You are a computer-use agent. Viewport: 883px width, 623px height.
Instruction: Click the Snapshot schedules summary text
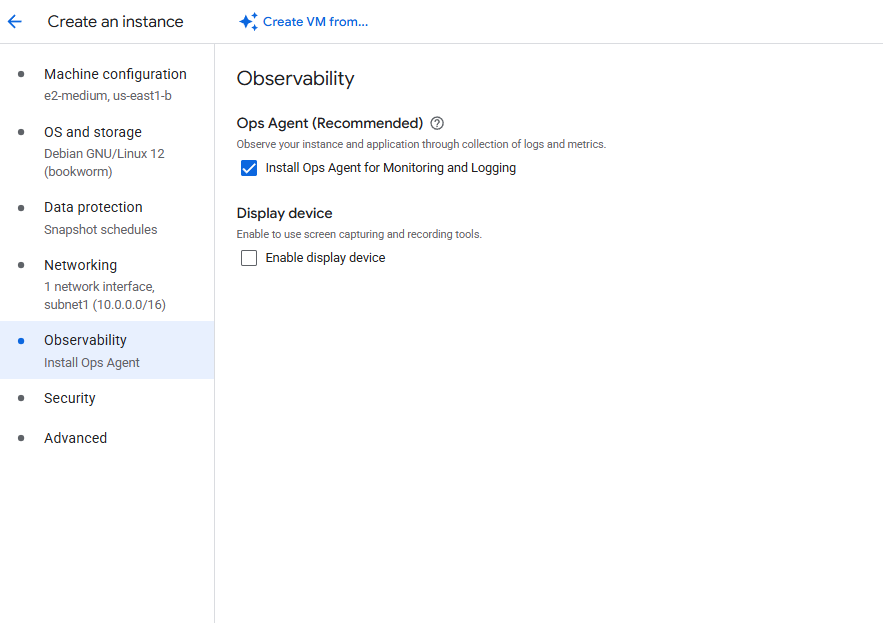pos(100,229)
